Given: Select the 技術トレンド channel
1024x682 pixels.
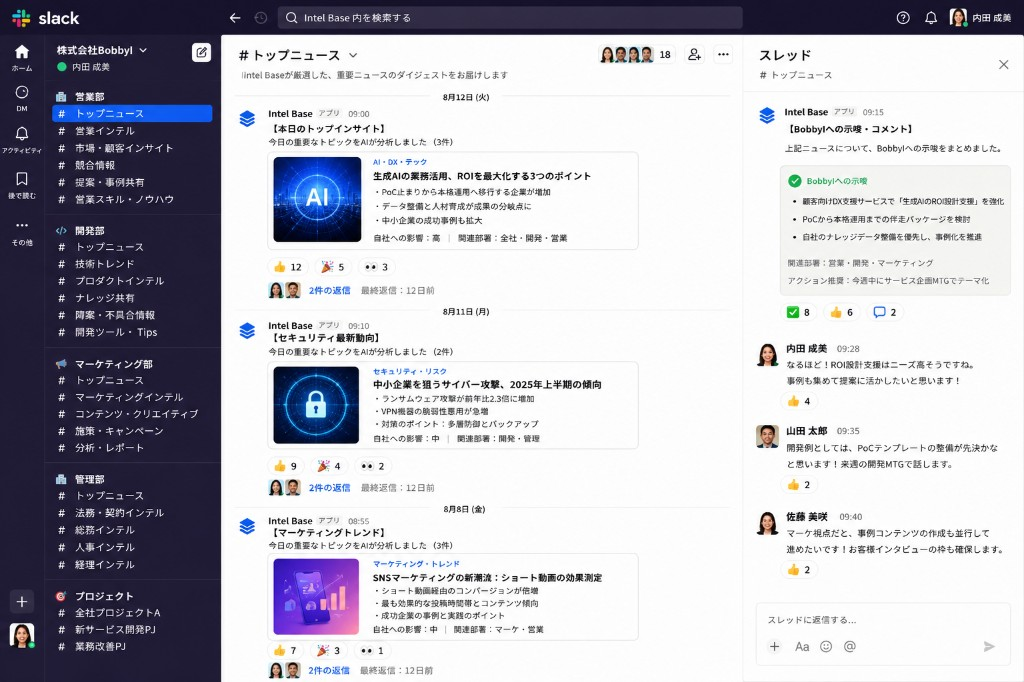Looking at the screenshot, I should tap(132, 264).
